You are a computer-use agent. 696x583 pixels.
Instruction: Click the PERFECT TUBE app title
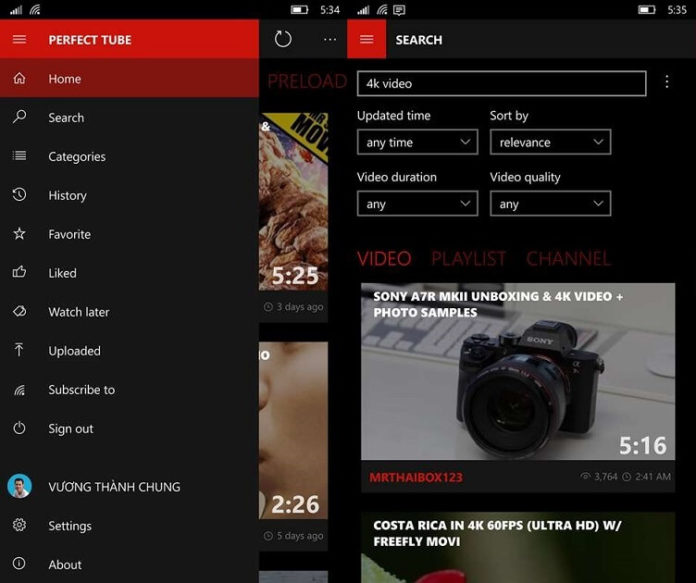pyautogui.click(x=90, y=40)
